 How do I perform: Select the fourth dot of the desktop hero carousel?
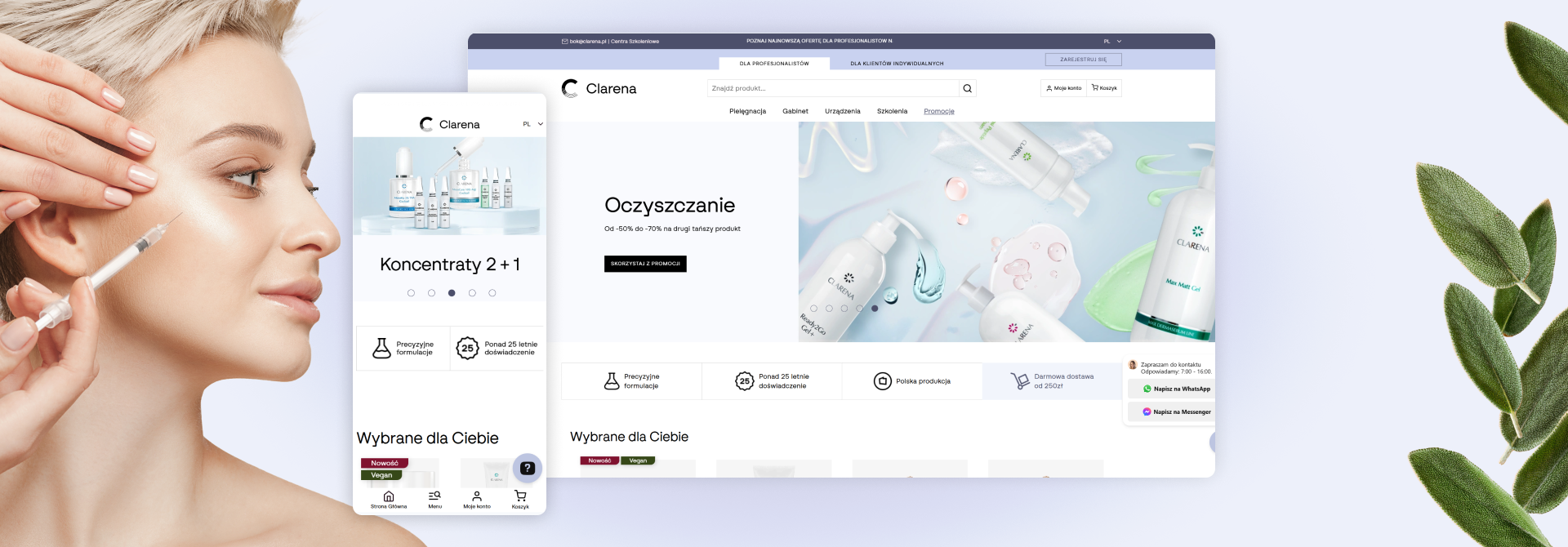click(x=859, y=309)
